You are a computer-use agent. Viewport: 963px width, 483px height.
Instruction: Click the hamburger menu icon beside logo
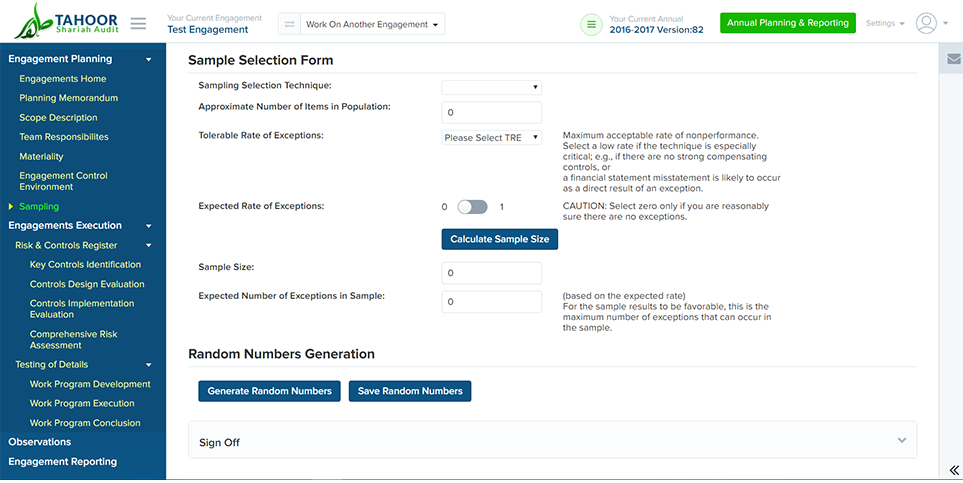(x=138, y=23)
